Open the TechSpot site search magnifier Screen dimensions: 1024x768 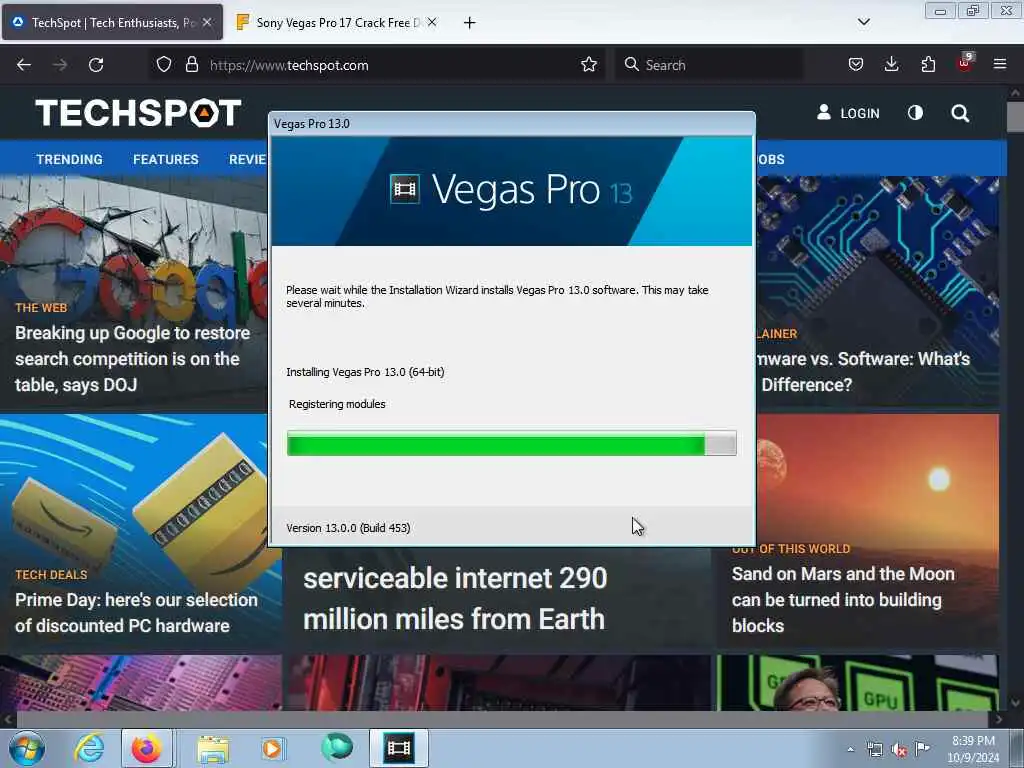(x=959, y=114)
